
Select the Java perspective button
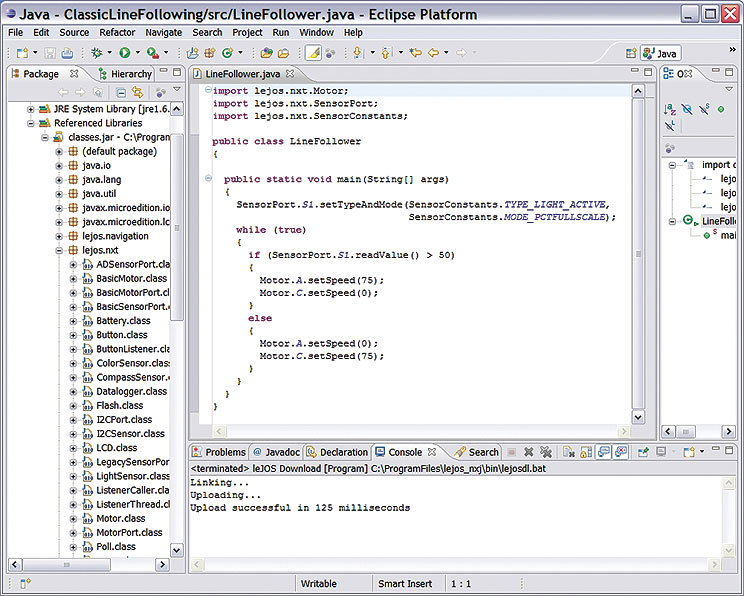(660, 54)
